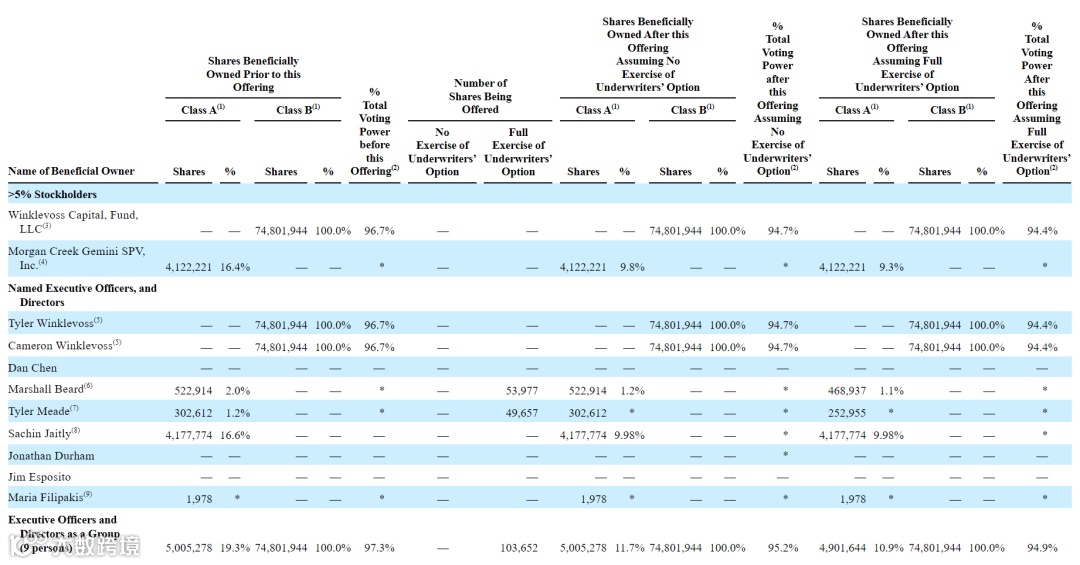The image size is (1080, 565).
Task: Click '94.4%' in the Cameron Winklevoss row
Action: 1042,347
